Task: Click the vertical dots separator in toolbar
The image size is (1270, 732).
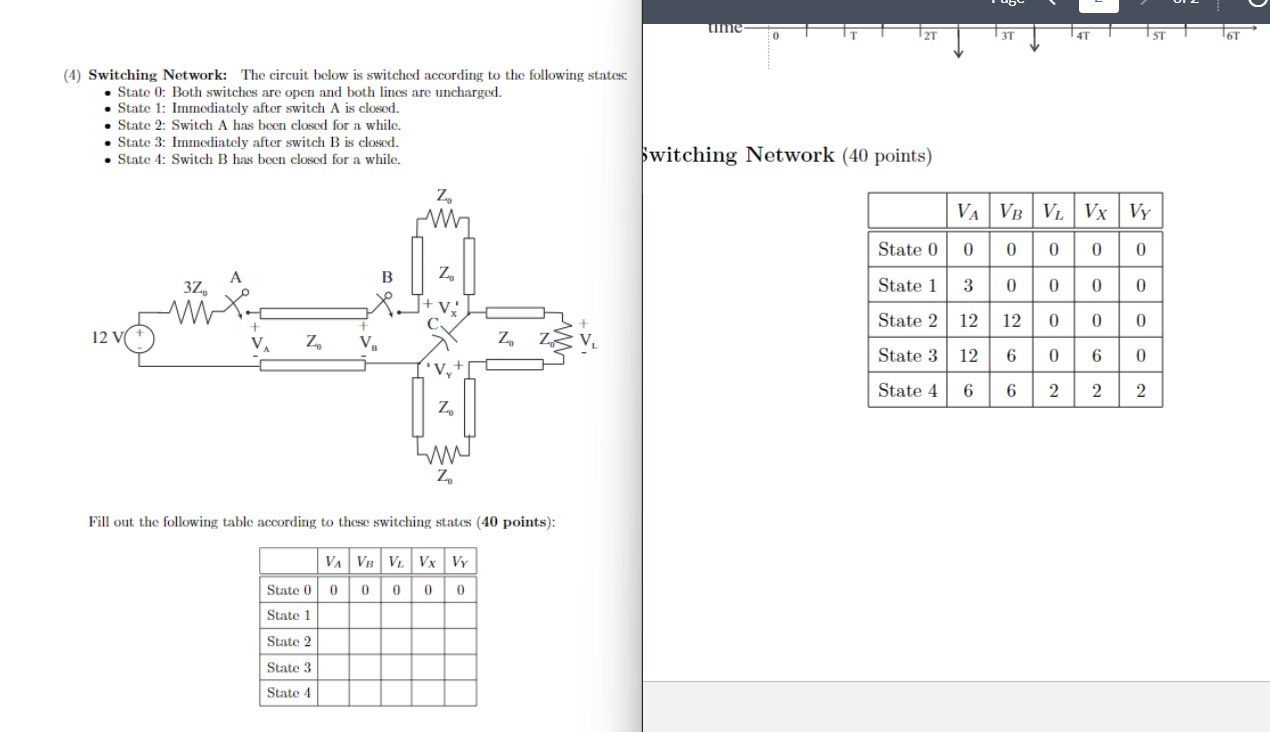Action: coord(1216,5)
